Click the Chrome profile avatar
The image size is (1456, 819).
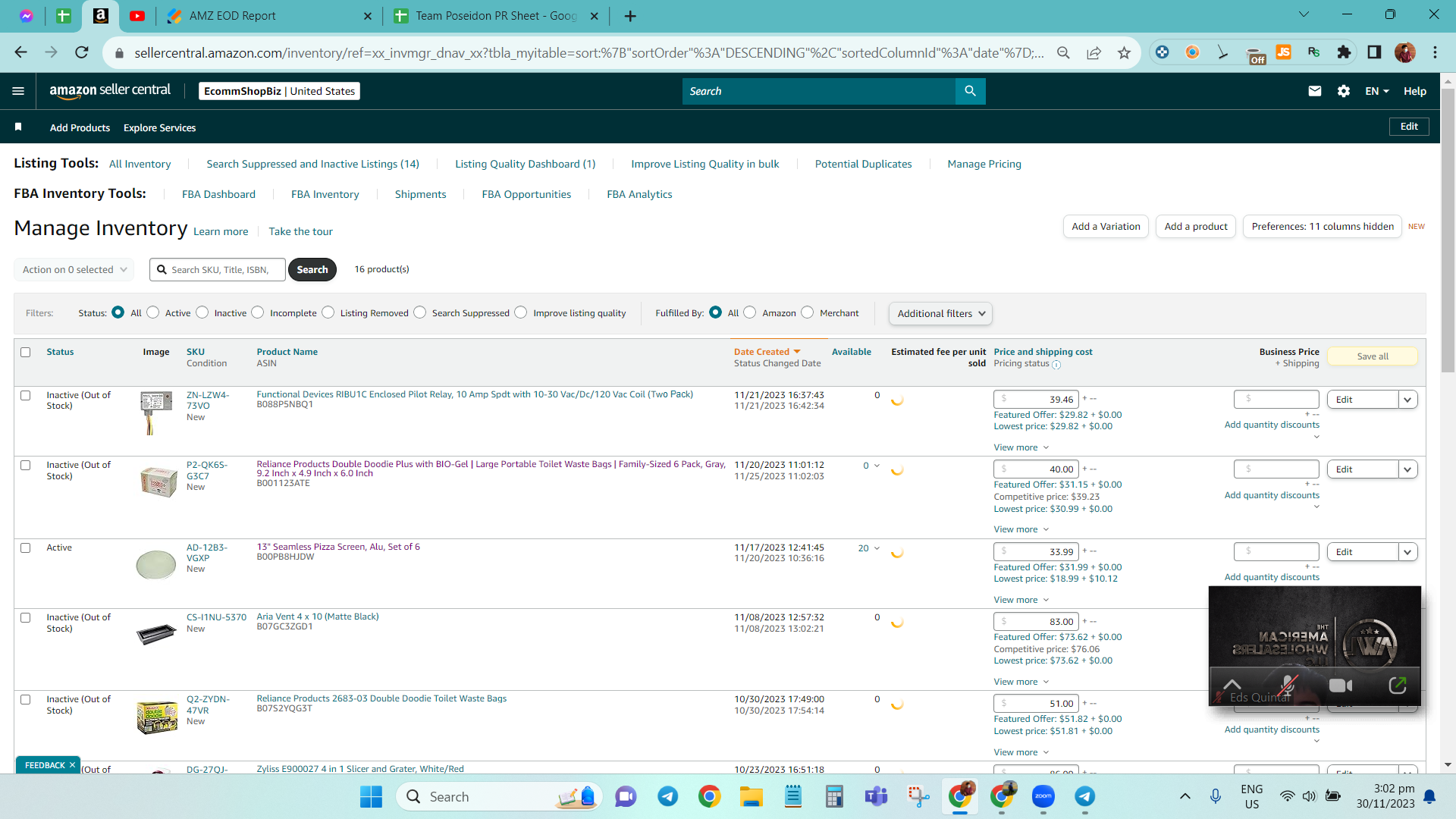(x=1404, y=52)
